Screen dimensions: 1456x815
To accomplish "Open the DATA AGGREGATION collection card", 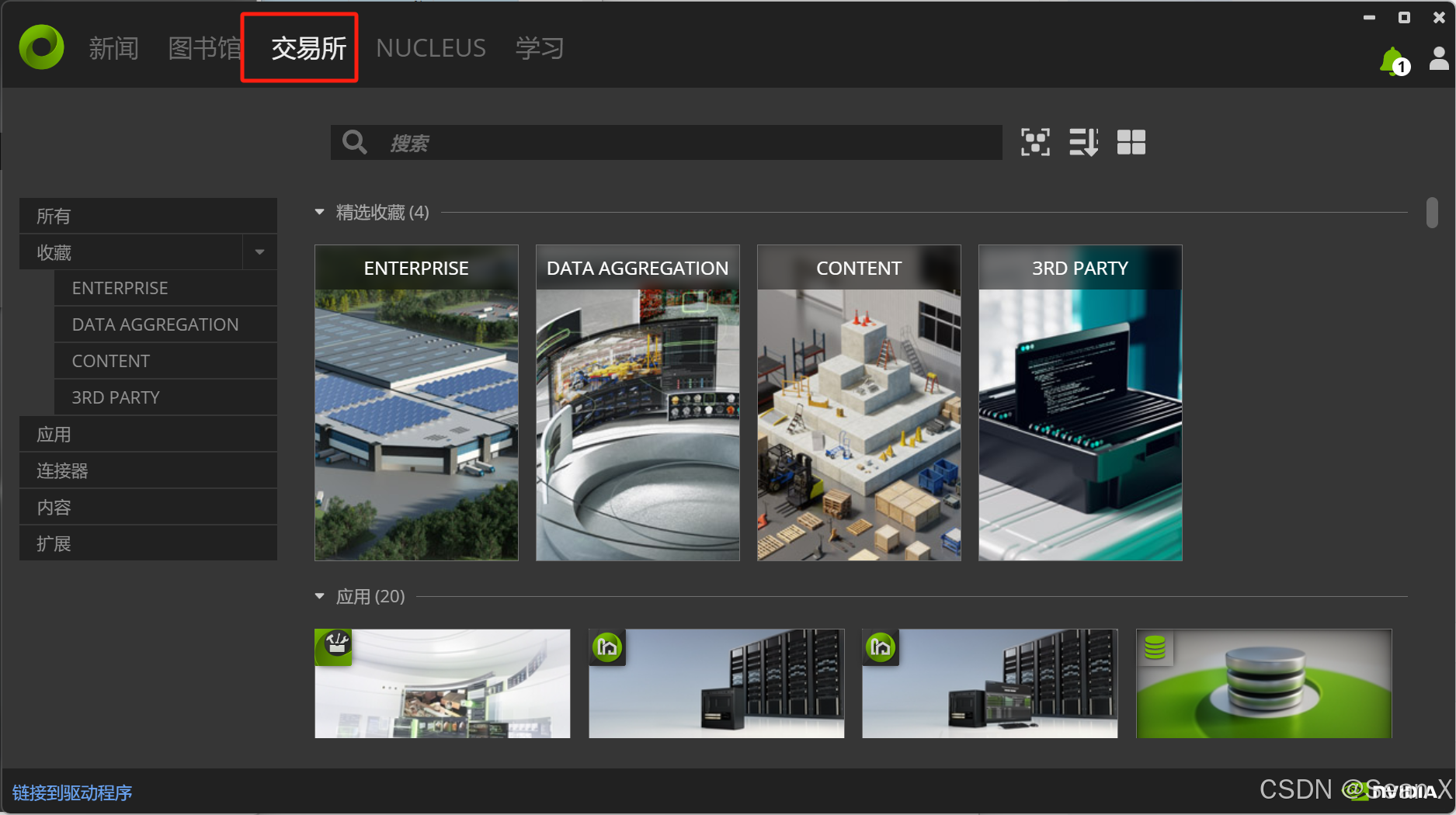I will (638, 403).
